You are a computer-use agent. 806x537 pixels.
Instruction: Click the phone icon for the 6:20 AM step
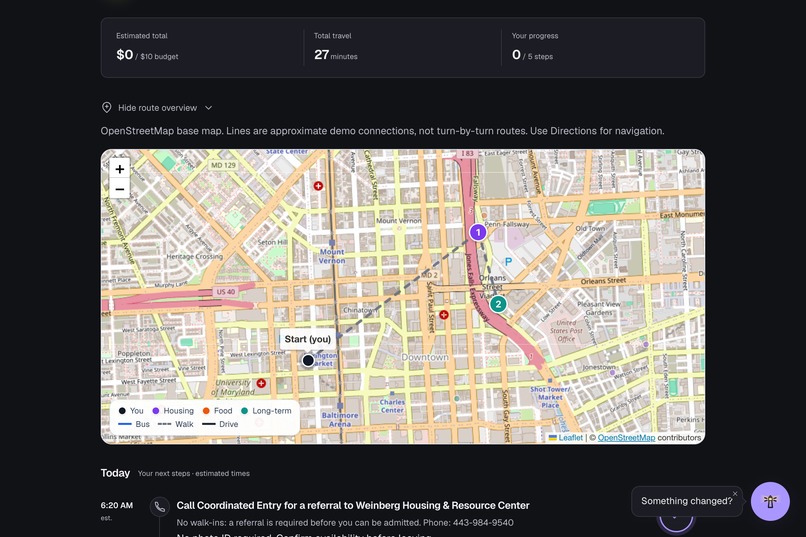tap(159, 507)
